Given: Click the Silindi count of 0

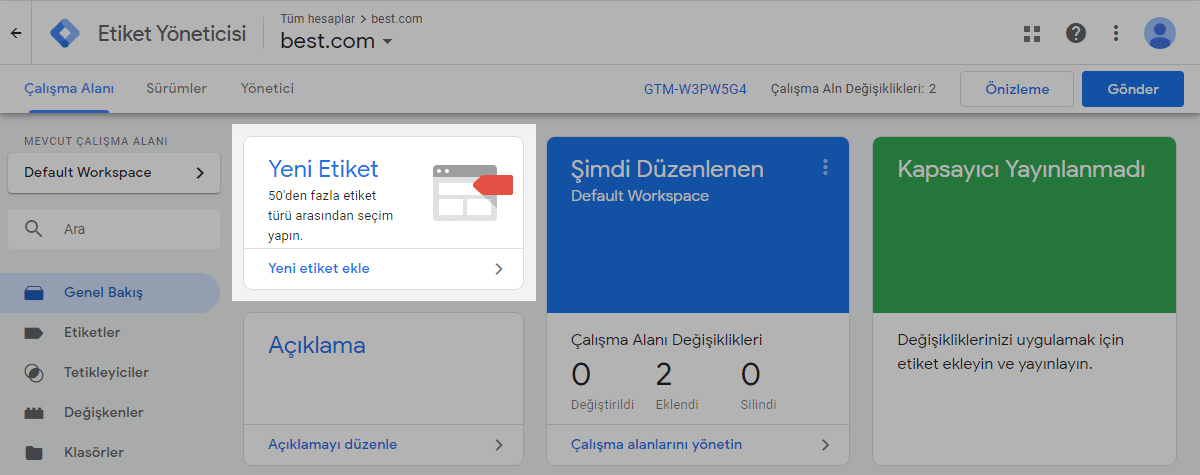Looking at the screenshot, I should click(x=751, y=375).
